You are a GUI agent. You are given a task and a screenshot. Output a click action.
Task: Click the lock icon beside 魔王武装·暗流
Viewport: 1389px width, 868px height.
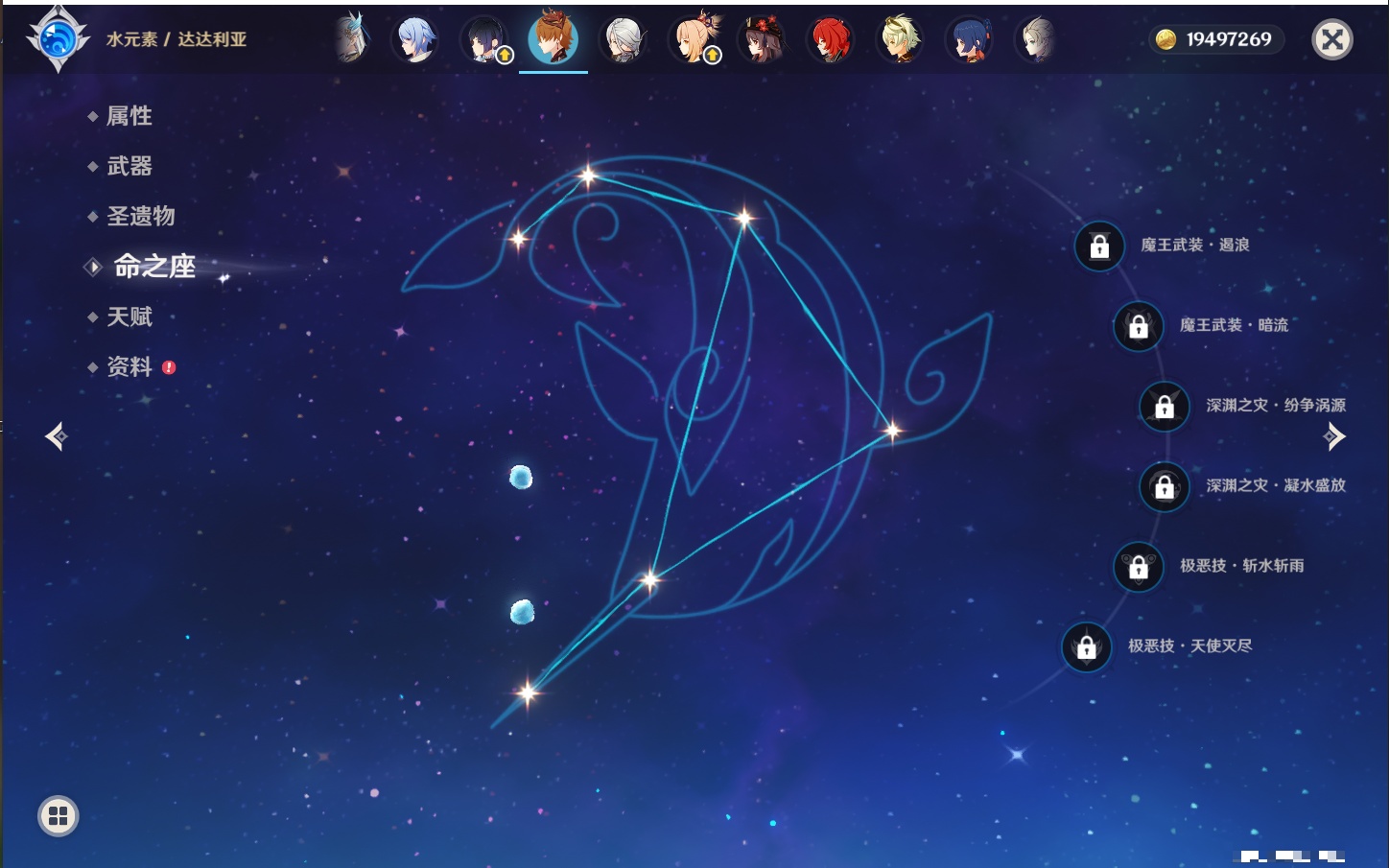(x=1139, y=326)
